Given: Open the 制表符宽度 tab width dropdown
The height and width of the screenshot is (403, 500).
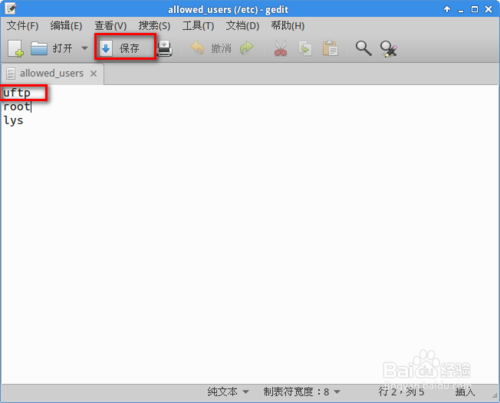Looking at the screenshot, I should click(302, 392).
